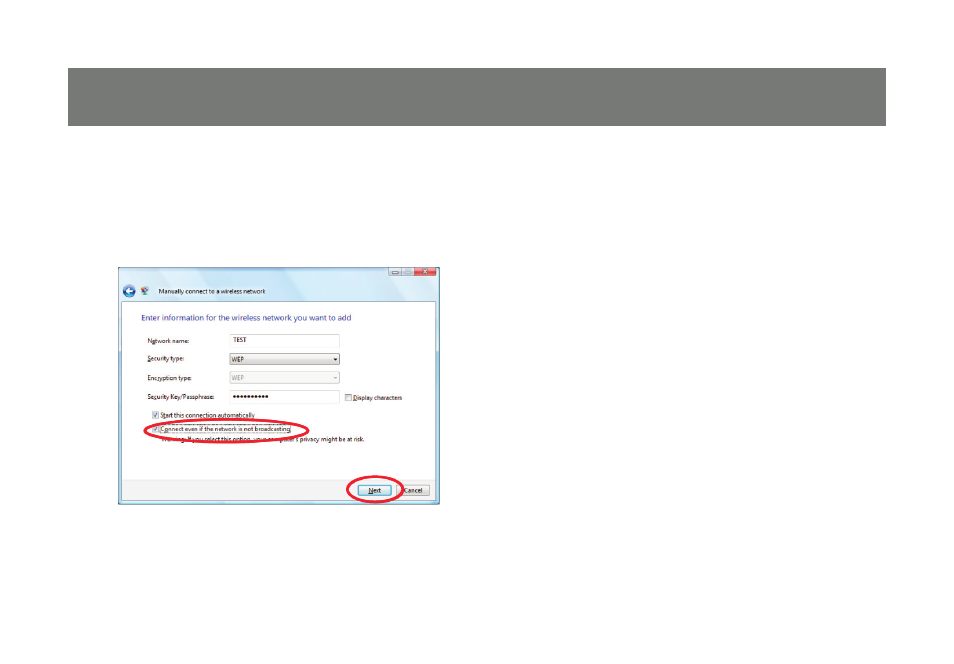954x664 pixels.
Task: Toggle Start this connection automatically checkbox
Action: 155,415
